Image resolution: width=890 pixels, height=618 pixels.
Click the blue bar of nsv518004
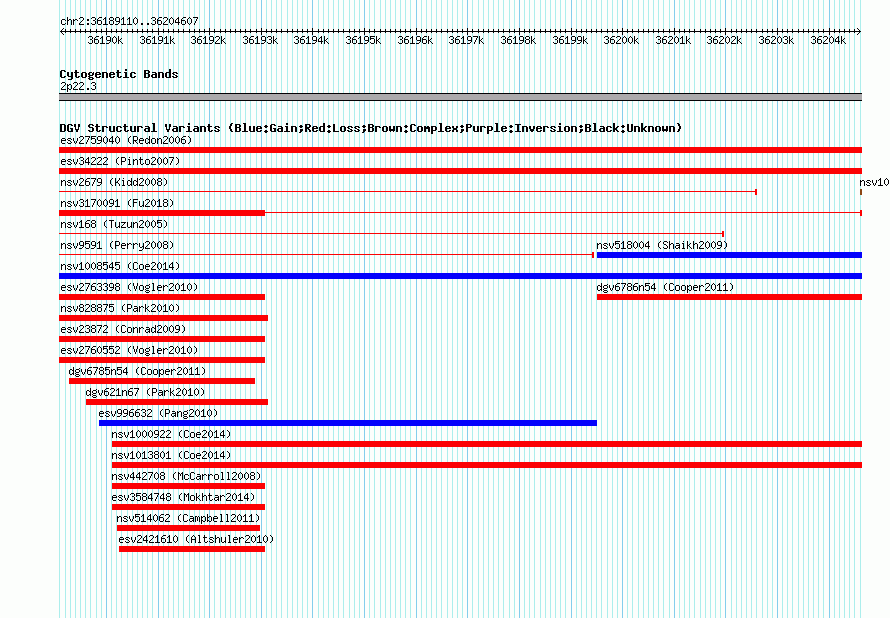pyautogui.click(x=729, y=255)
